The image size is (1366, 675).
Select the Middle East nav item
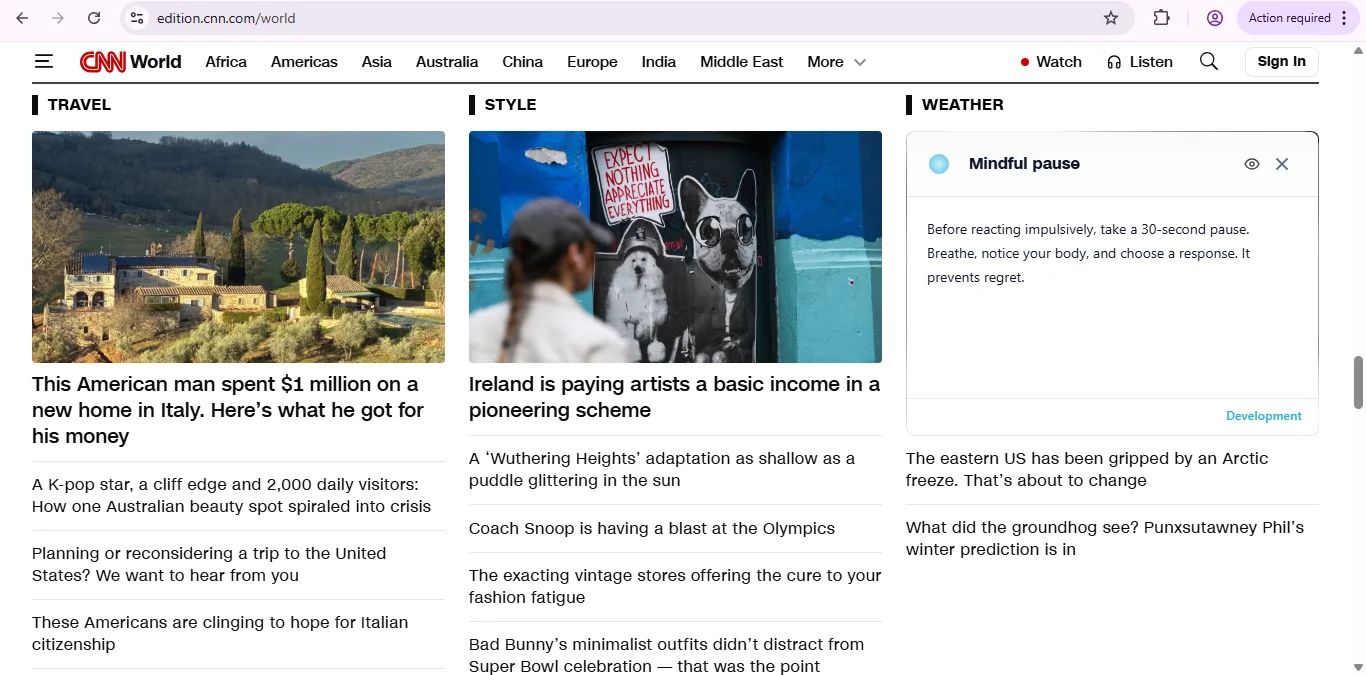741,61
